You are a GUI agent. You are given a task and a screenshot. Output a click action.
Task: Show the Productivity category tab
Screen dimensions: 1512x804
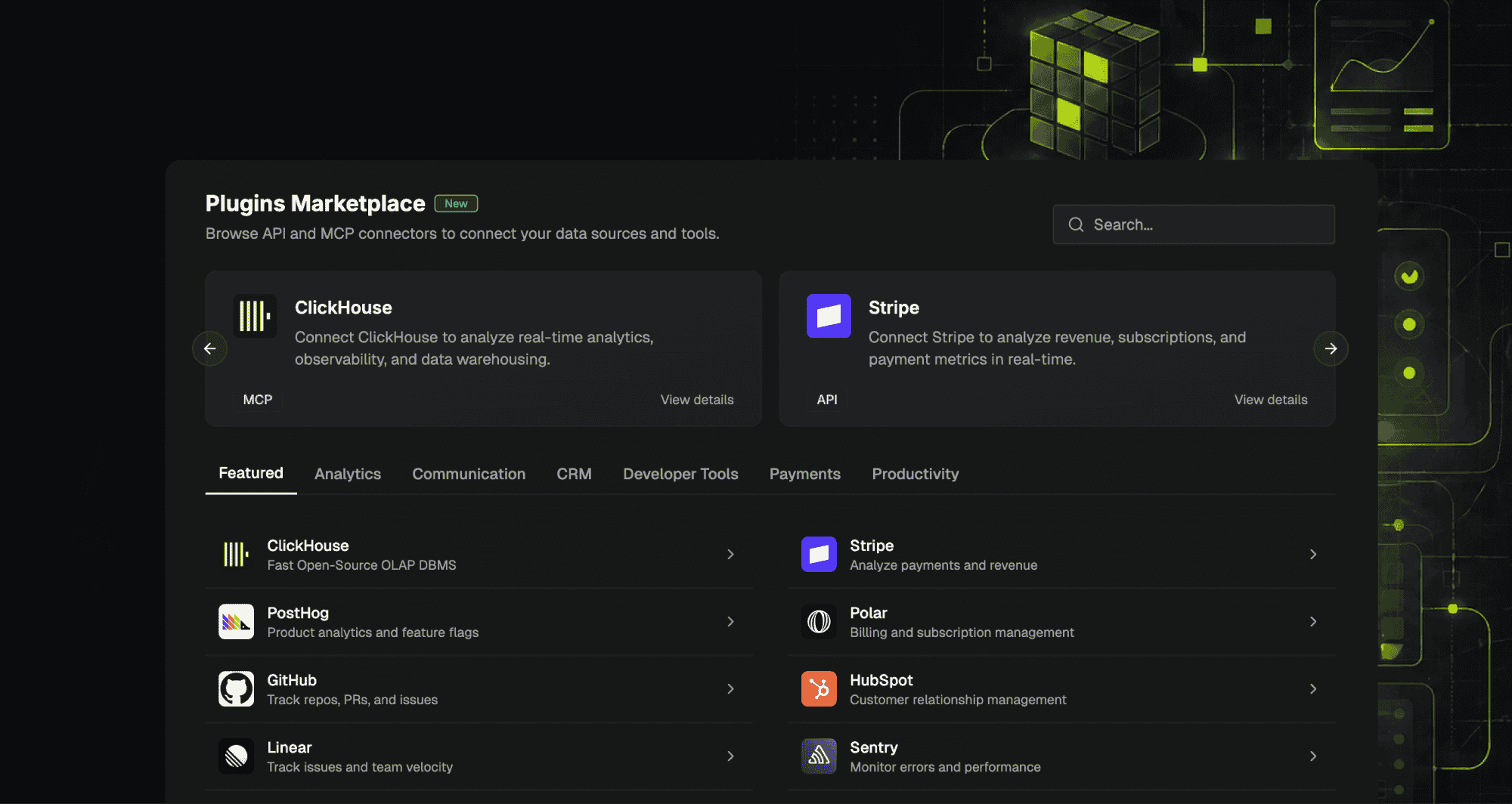pos(916,474)
